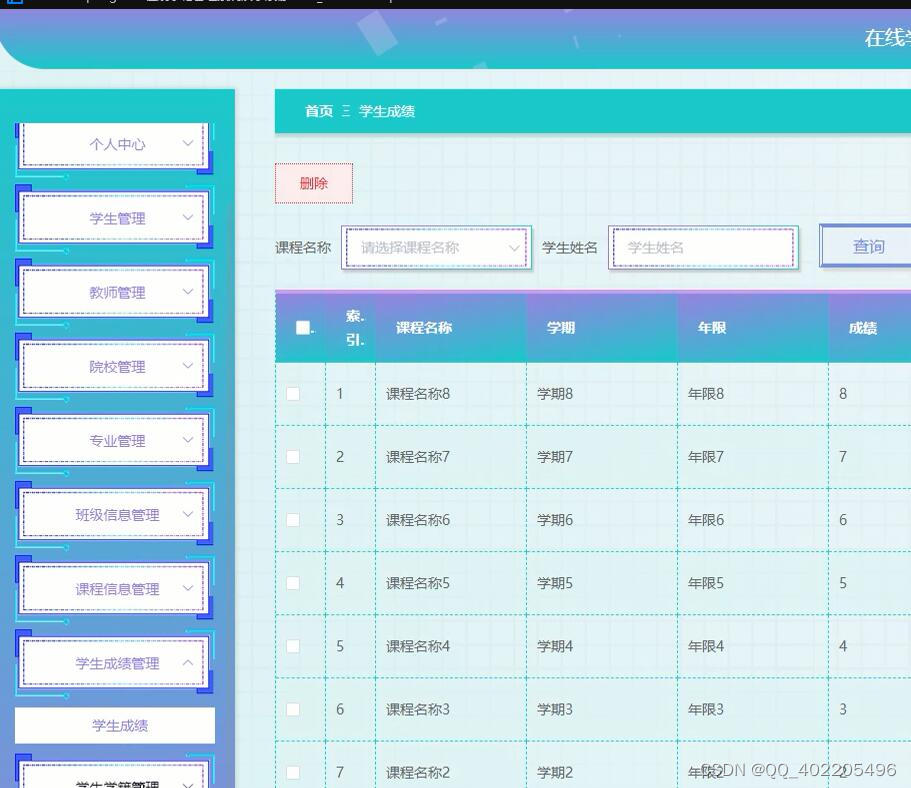Expand the 教师管理 section

(x=112, y=292)
